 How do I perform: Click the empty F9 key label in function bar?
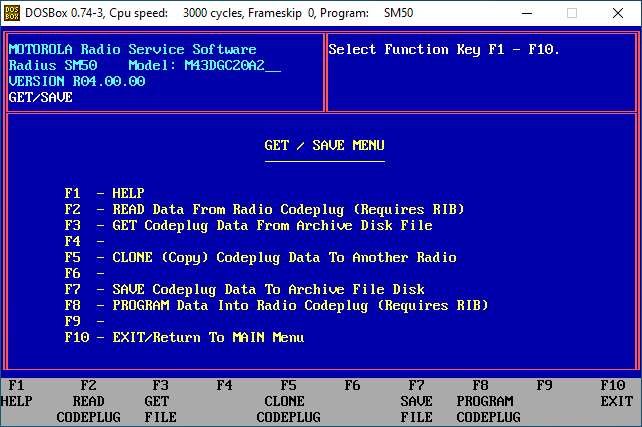pyautogui.click(x=544, y=386)
